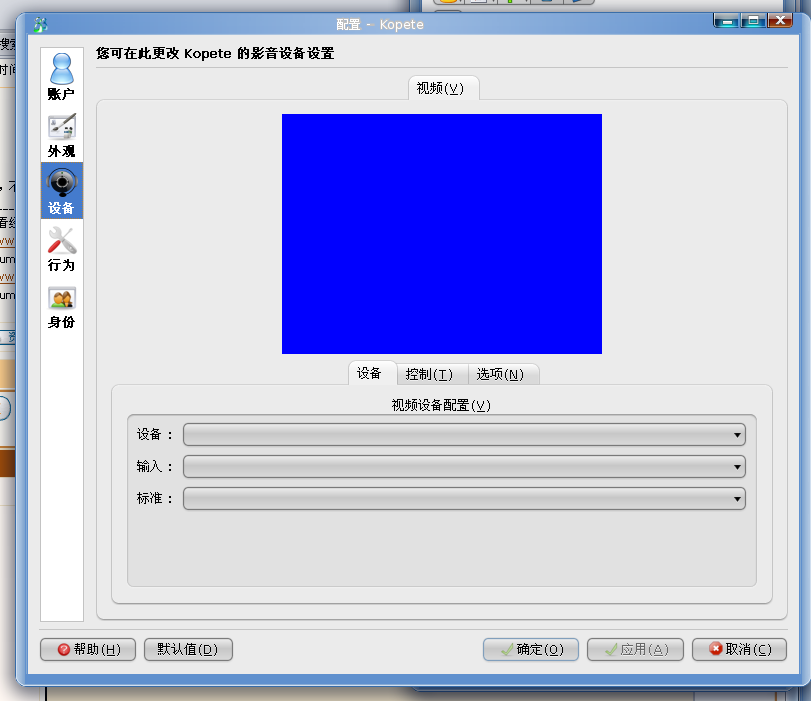
Task: Click the 帮助(H) help button
Action: point(88,649)
